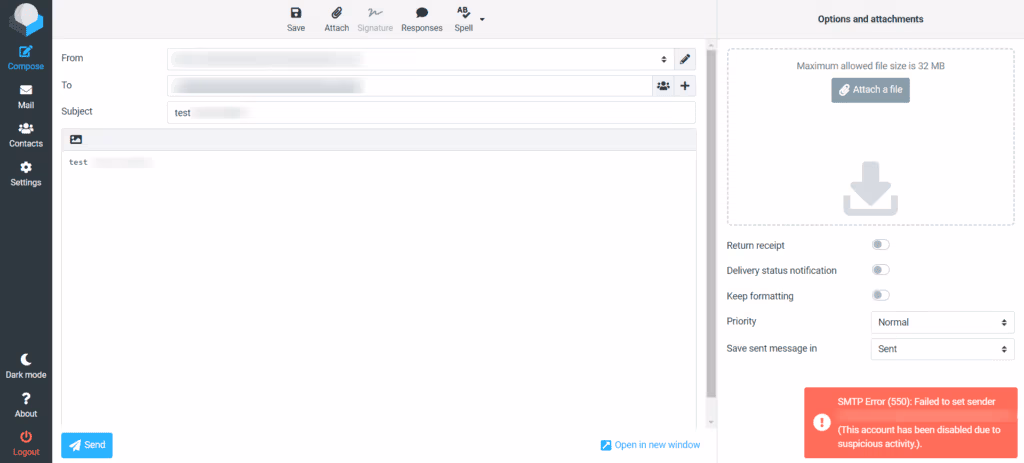Click the To recipient field
Viewport: 1024px width, 463px height.
[x=409, y=86]
